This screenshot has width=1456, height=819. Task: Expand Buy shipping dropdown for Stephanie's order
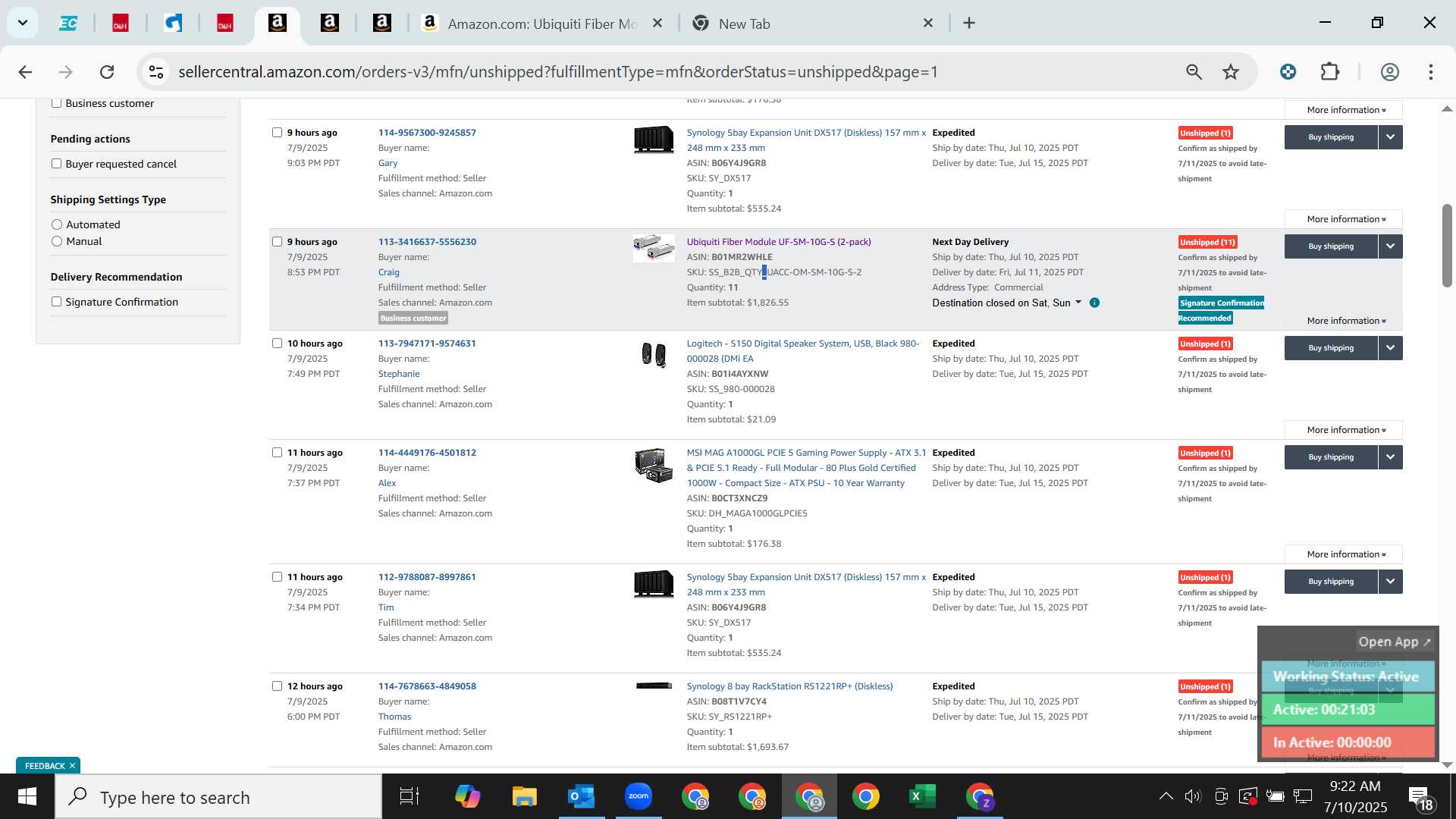click(x=1390, y=348)
